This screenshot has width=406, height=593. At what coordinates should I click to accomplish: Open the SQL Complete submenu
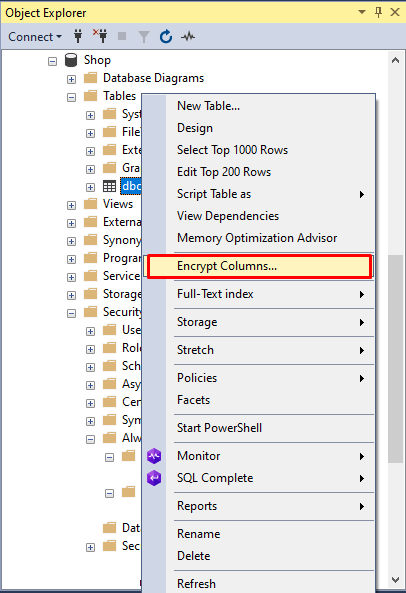tap(270, 478)
